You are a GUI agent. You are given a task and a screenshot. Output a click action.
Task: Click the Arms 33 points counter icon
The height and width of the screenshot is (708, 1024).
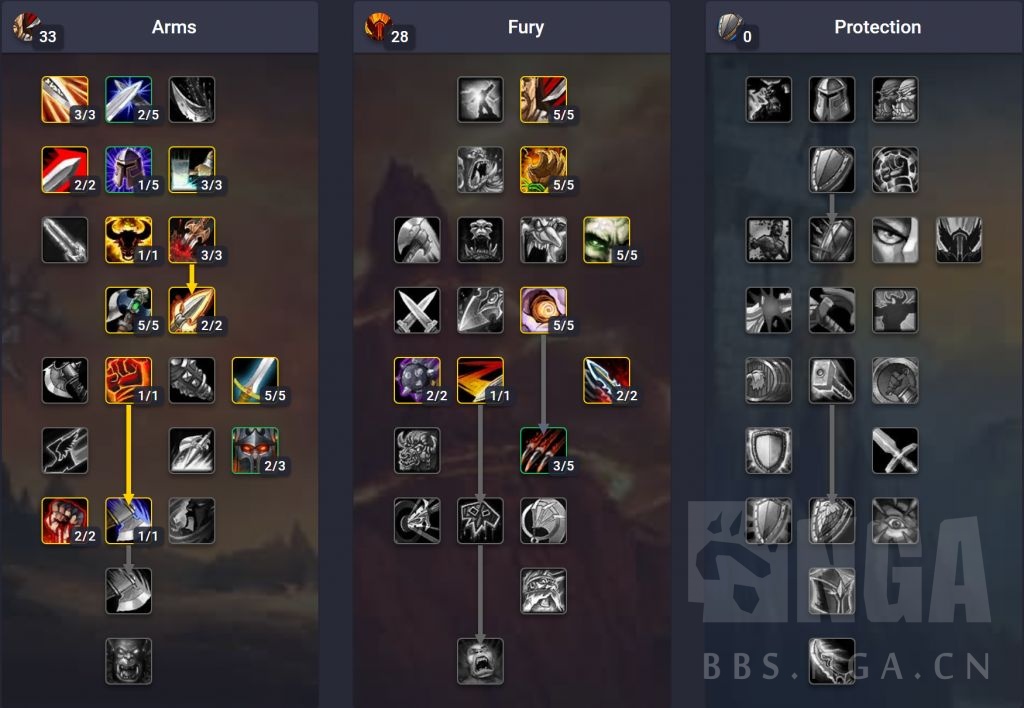[x=27, y=26]
